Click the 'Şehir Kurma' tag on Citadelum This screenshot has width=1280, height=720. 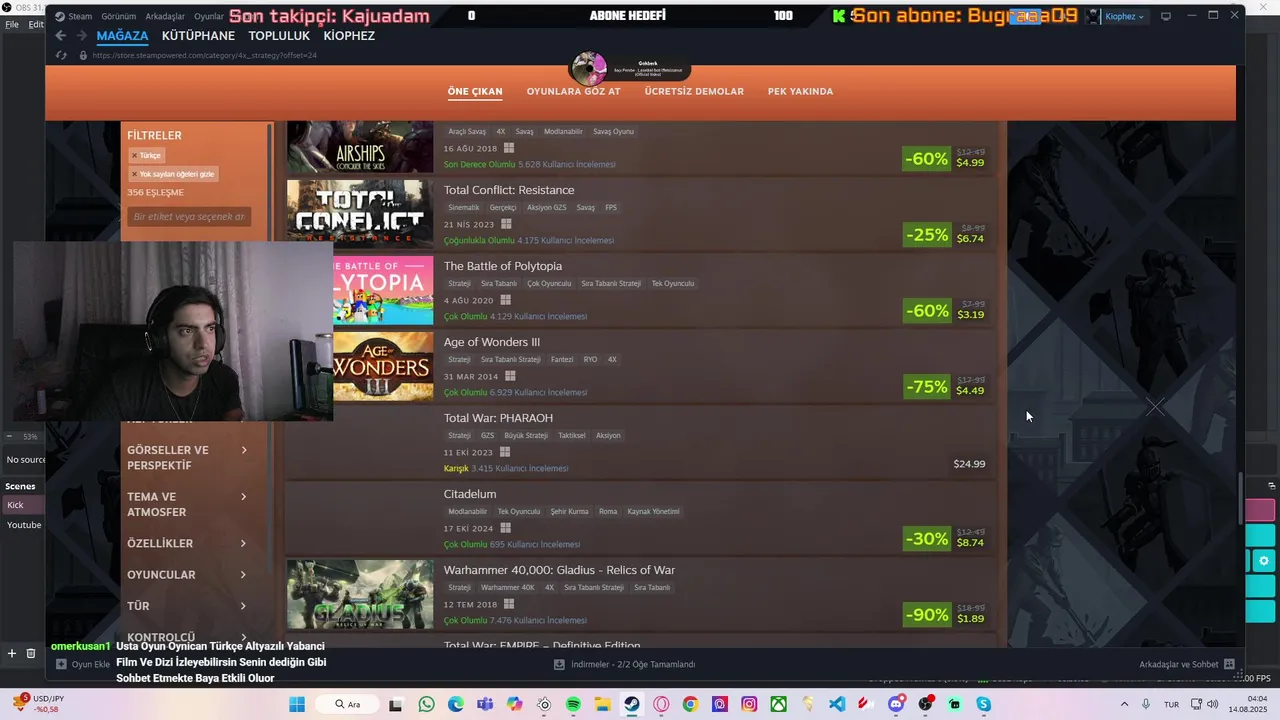coord(570,511)
